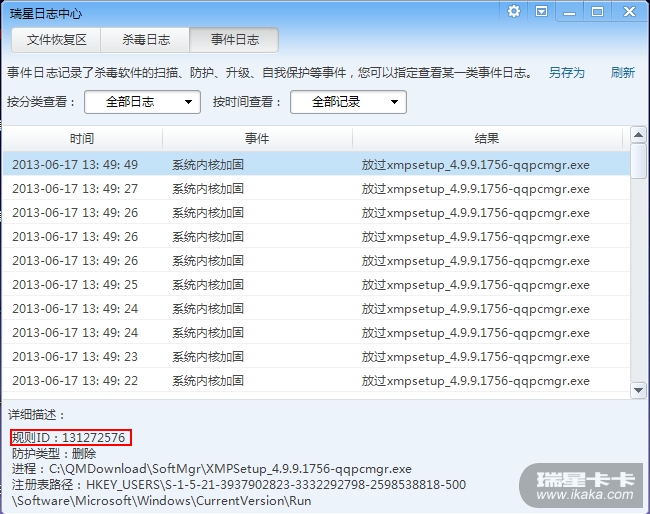This screenshot has width=650, height=514.
Task: Select the log row at 13: 49: 22
Action: pos(316,381)
